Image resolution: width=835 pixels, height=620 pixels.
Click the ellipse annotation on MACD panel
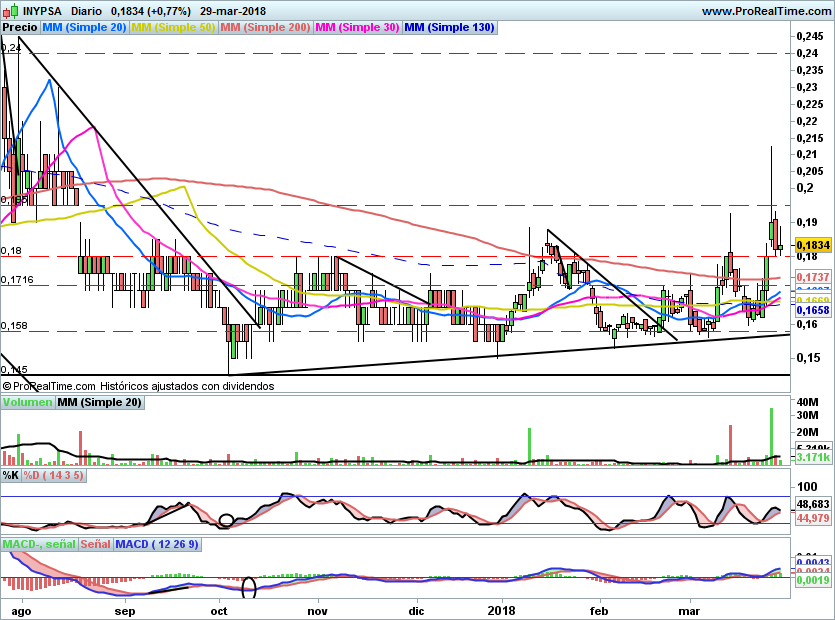[249, 588]
